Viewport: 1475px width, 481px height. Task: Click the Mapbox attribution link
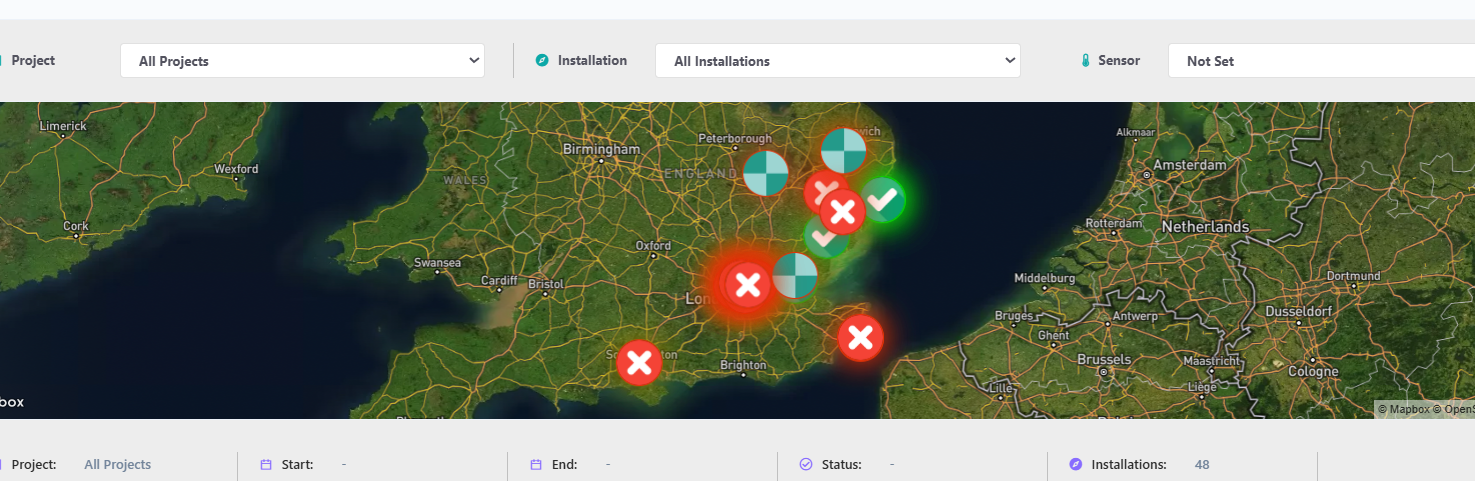coord(1405,409)
